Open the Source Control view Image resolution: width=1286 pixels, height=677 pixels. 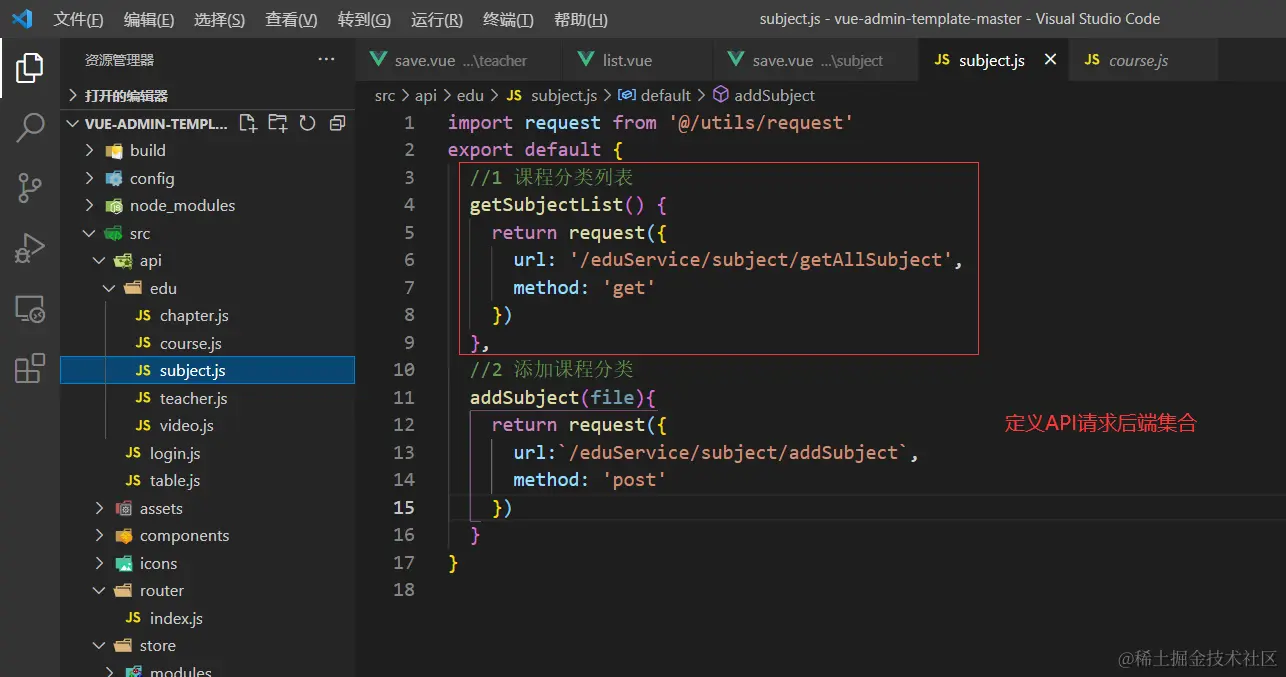click(x=30, y=187)
